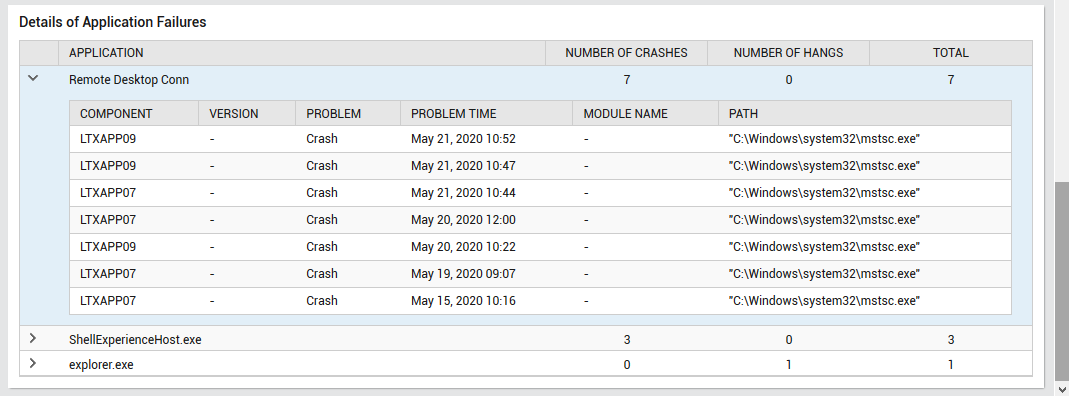
Task: Select the ShellExperienceHost.exe application name
Action: [135, 339]
